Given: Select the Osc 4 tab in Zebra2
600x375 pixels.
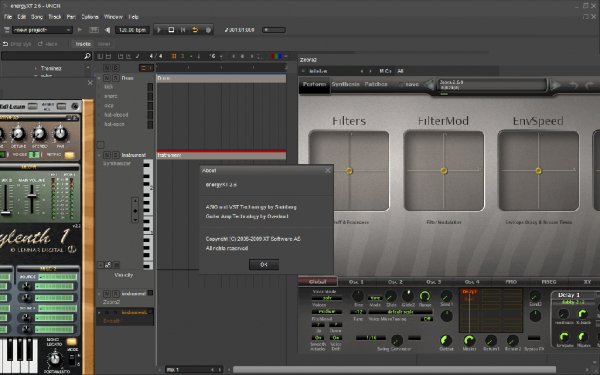Looking at the screenshot, I should point(472,282).
